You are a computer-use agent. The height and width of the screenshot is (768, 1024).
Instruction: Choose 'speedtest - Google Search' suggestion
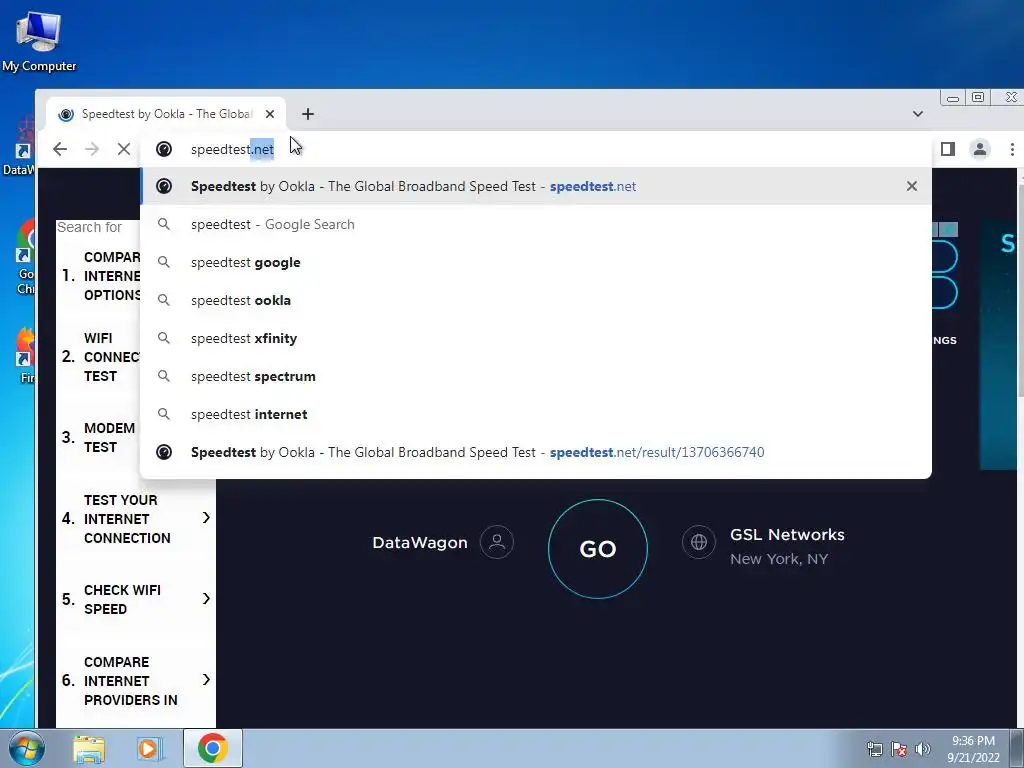click(536, 224)
